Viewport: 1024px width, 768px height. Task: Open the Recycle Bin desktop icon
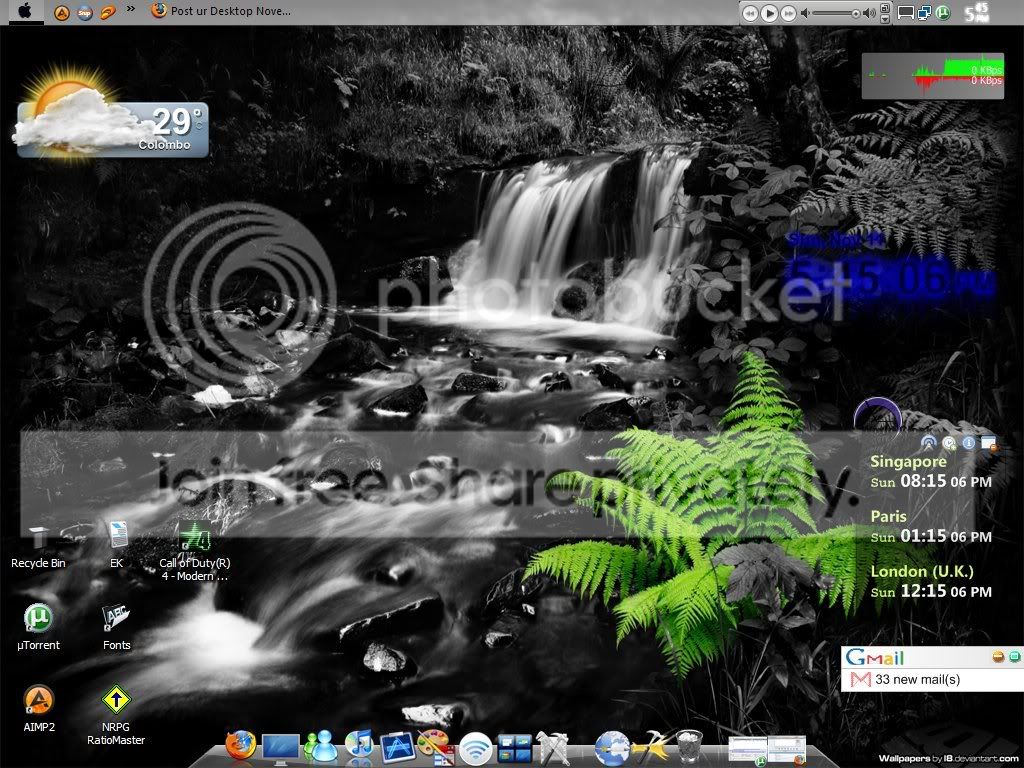pos(38,545)
